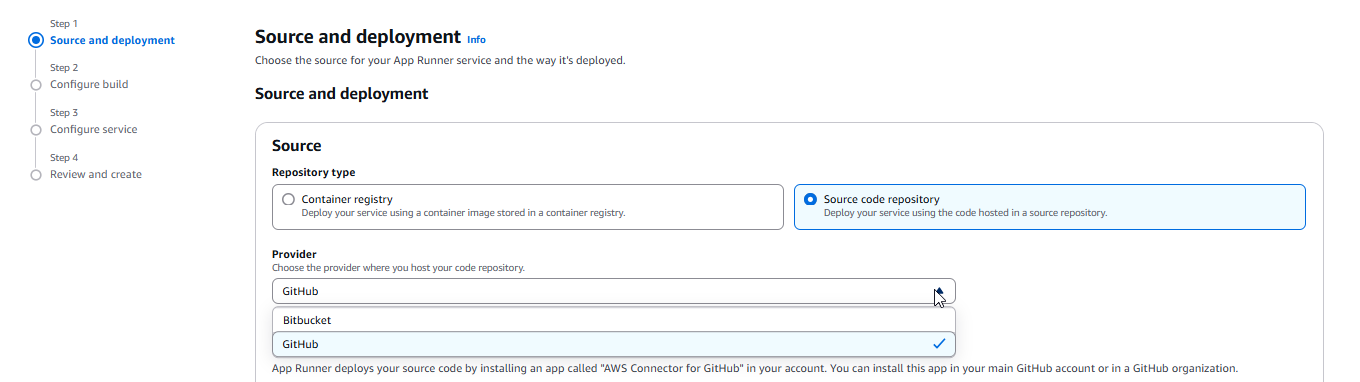Click the AWS Connector for GitHub description text
The width and height of the screenshot is (1360, 382).
pos(755,368)
